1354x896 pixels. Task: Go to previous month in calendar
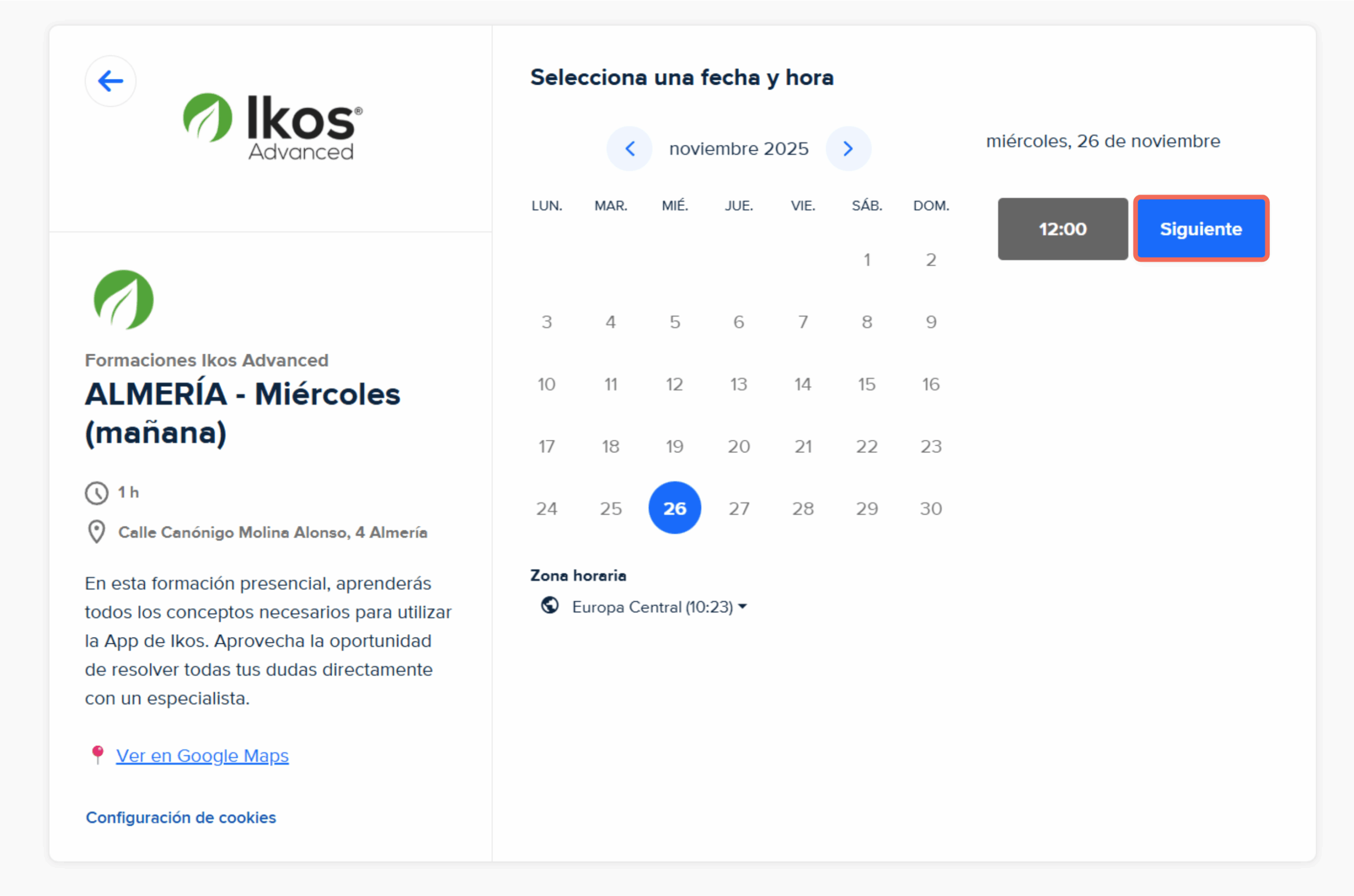629,149
